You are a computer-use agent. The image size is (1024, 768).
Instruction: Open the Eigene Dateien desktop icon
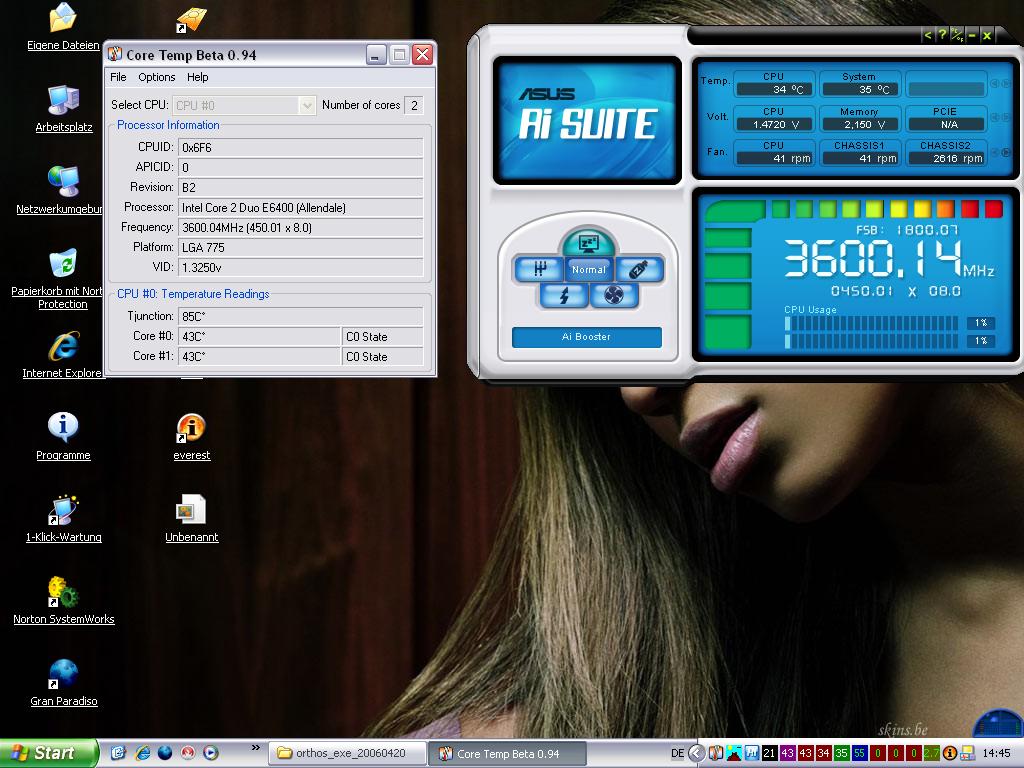click(63, 27)
